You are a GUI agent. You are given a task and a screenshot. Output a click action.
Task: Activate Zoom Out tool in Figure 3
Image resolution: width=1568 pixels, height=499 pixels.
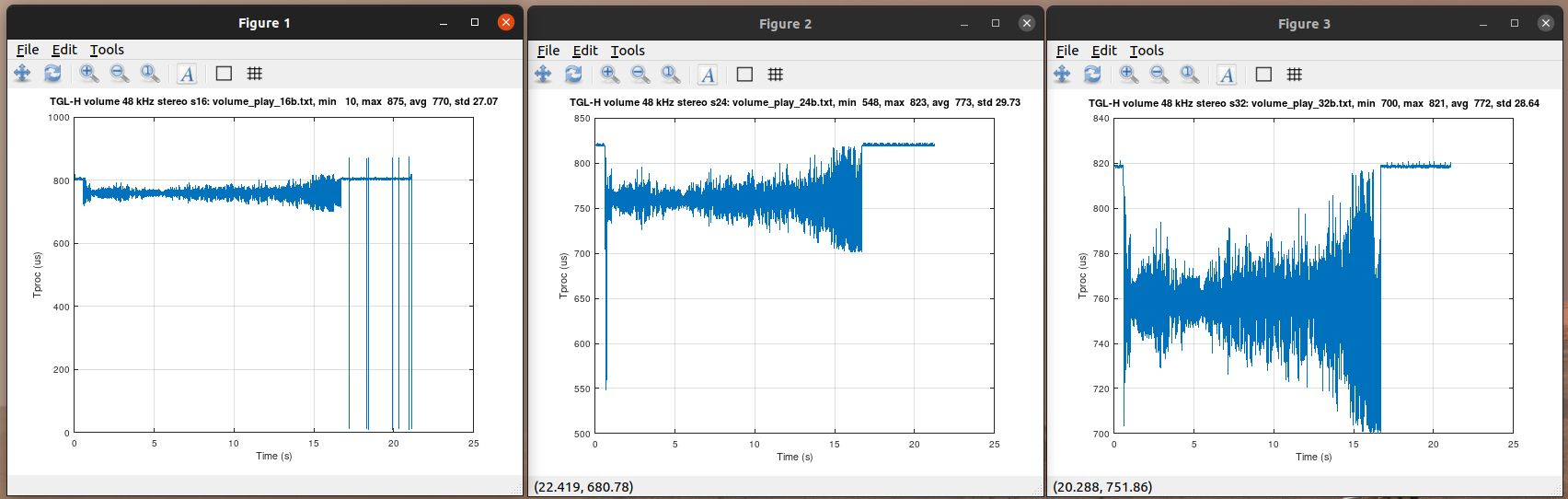click(1159, 75)
